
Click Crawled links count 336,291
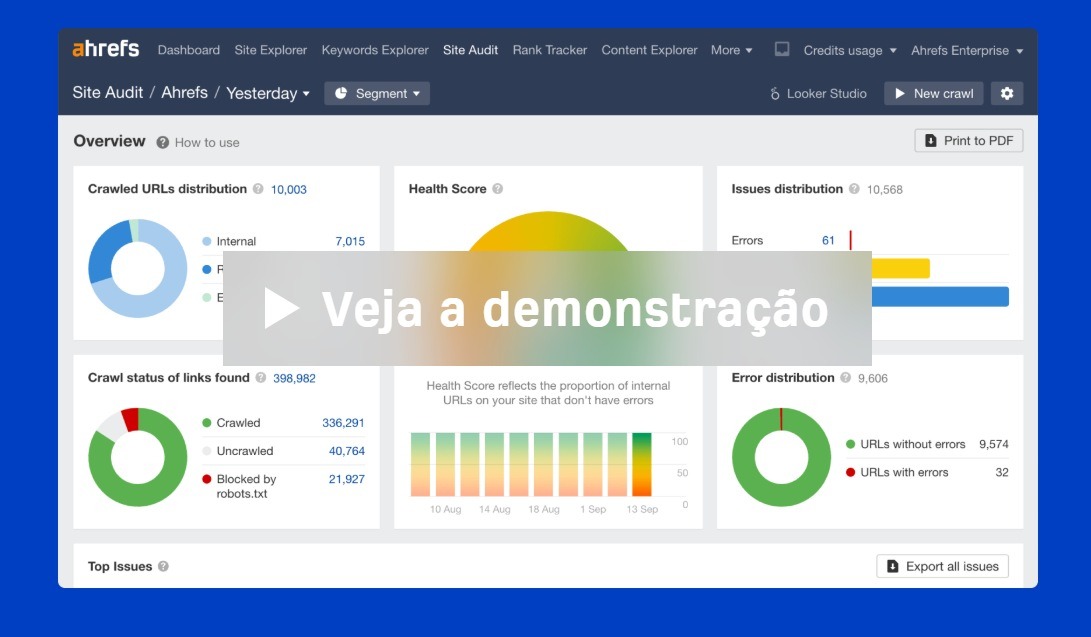point(343,423)
